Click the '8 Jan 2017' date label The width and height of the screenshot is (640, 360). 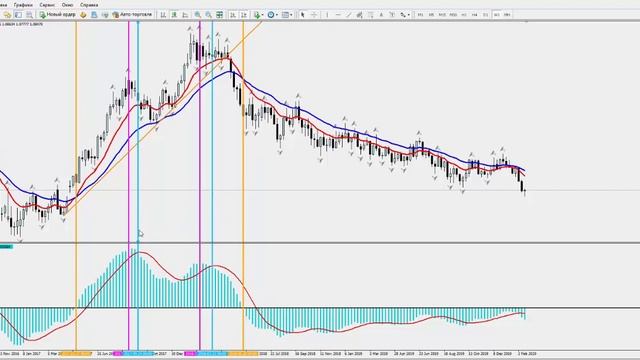pyautogui.click(x=32, y=353)
